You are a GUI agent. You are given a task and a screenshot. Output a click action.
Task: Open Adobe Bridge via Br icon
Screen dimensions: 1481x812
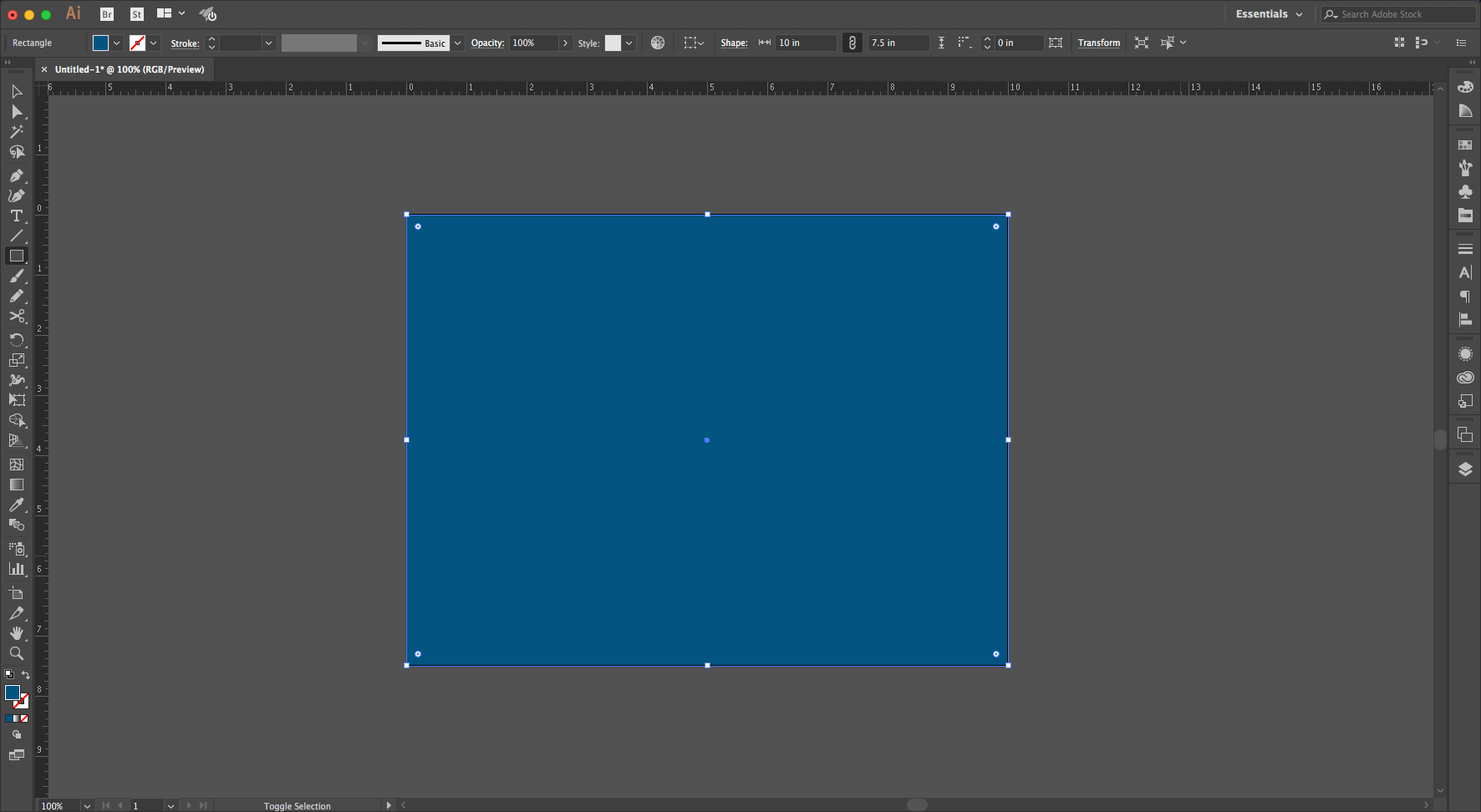pyautogui.click(x=107, y=14)
